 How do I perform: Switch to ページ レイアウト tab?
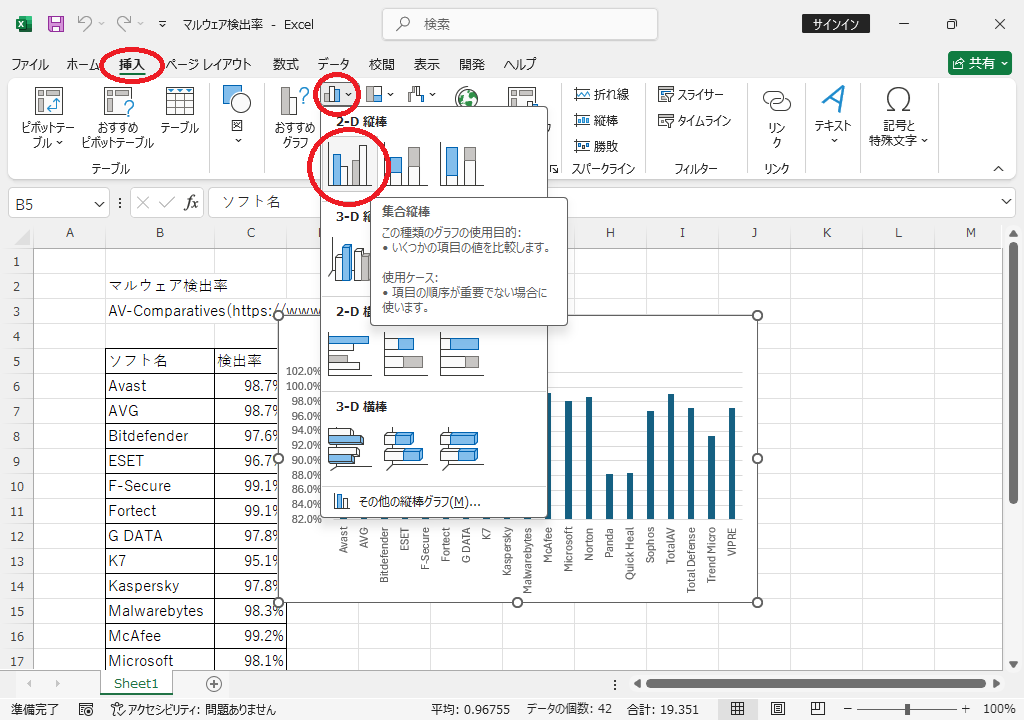[x=208, y=64]
